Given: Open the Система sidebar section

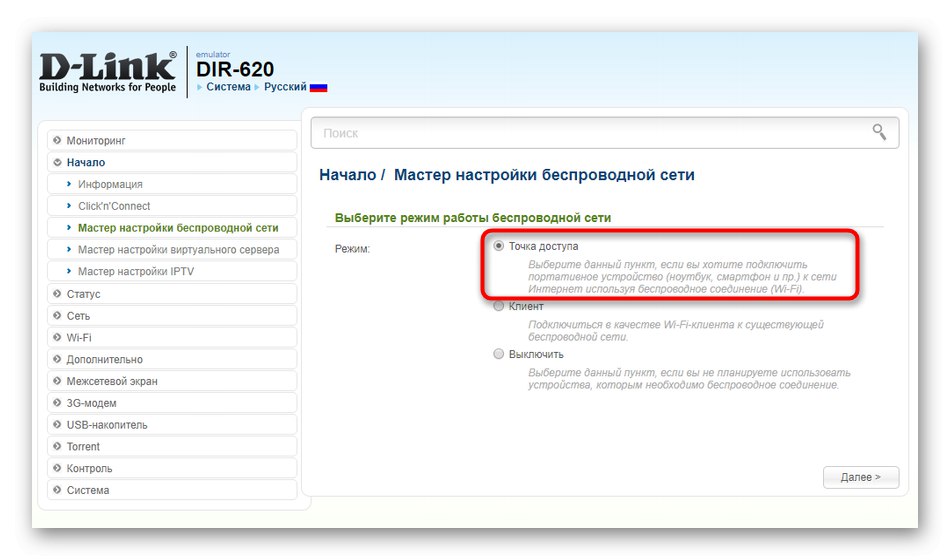Looking at the screenshot, I should pos(172,490).
